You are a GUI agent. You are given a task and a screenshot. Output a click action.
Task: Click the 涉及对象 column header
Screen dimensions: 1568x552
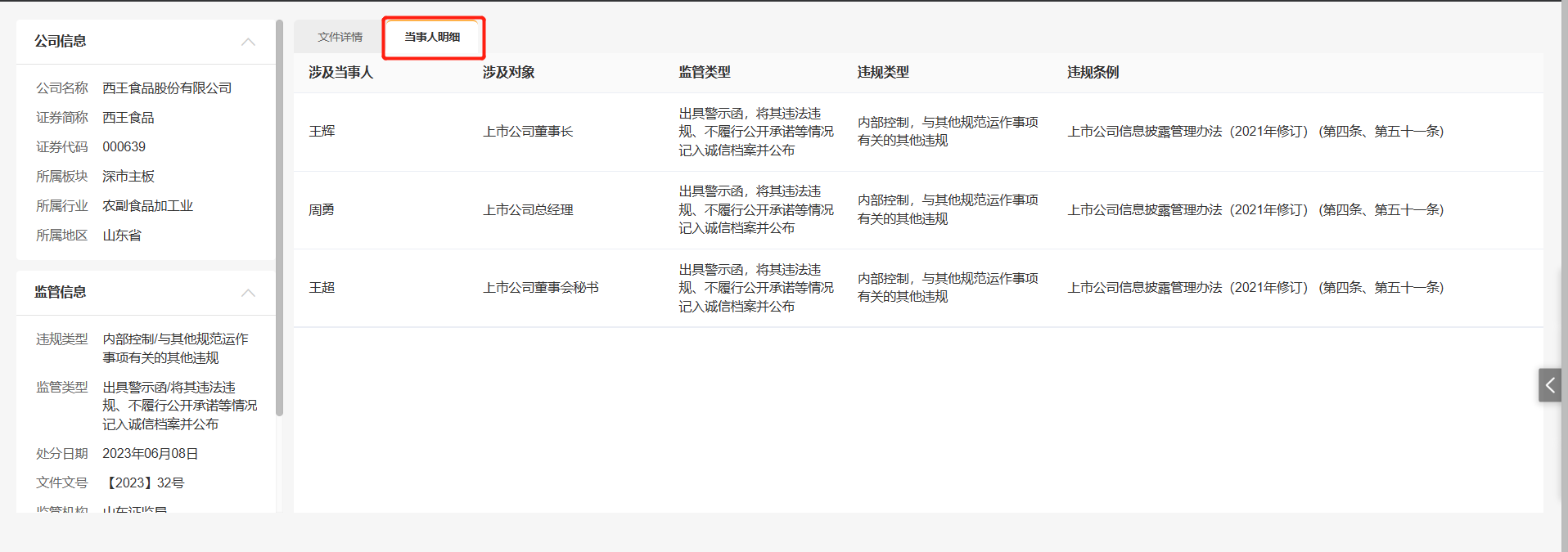point(508,72)
